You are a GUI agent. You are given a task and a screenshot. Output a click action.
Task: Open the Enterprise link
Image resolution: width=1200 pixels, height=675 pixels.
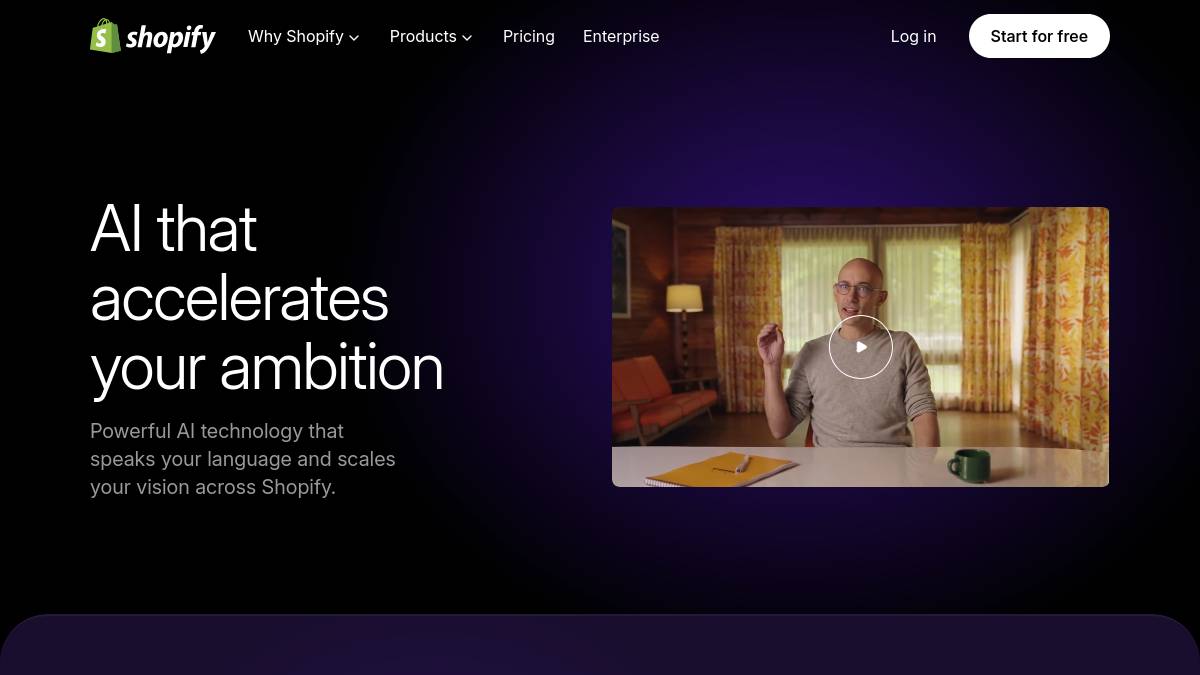tap(620, 36)
